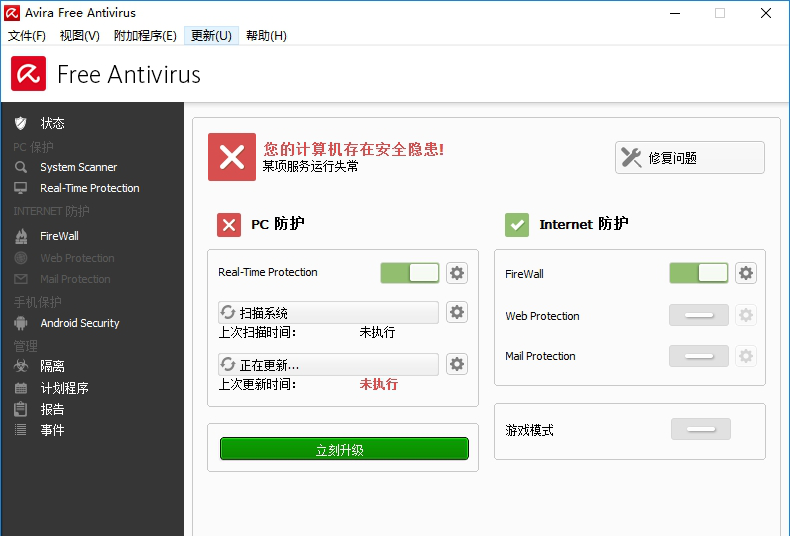Start scan with 扫描系统 button

coord(328,312)
